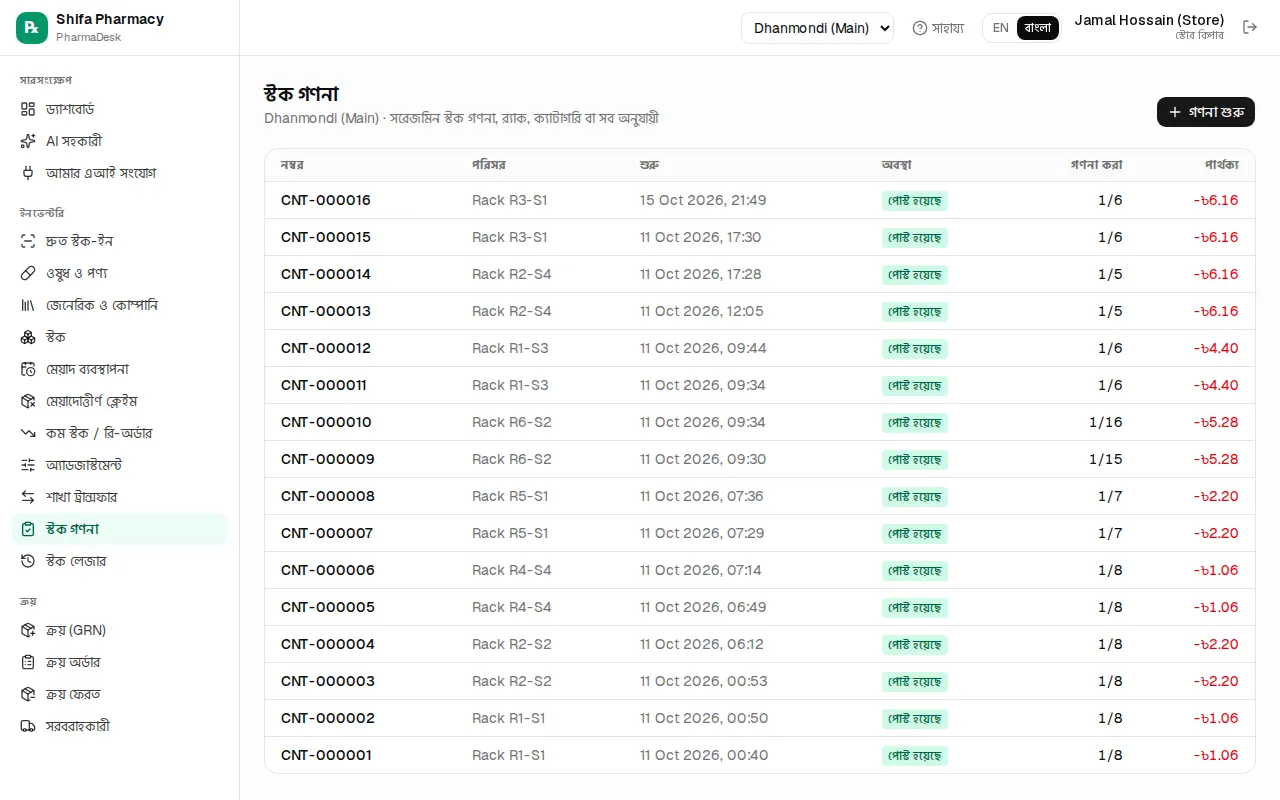Select the মেয়াদ ব্যবস্থাপনা calendar icon
Image resolution: width=1280 pixels, height=800 pixels.
click(x=28, y=369)
